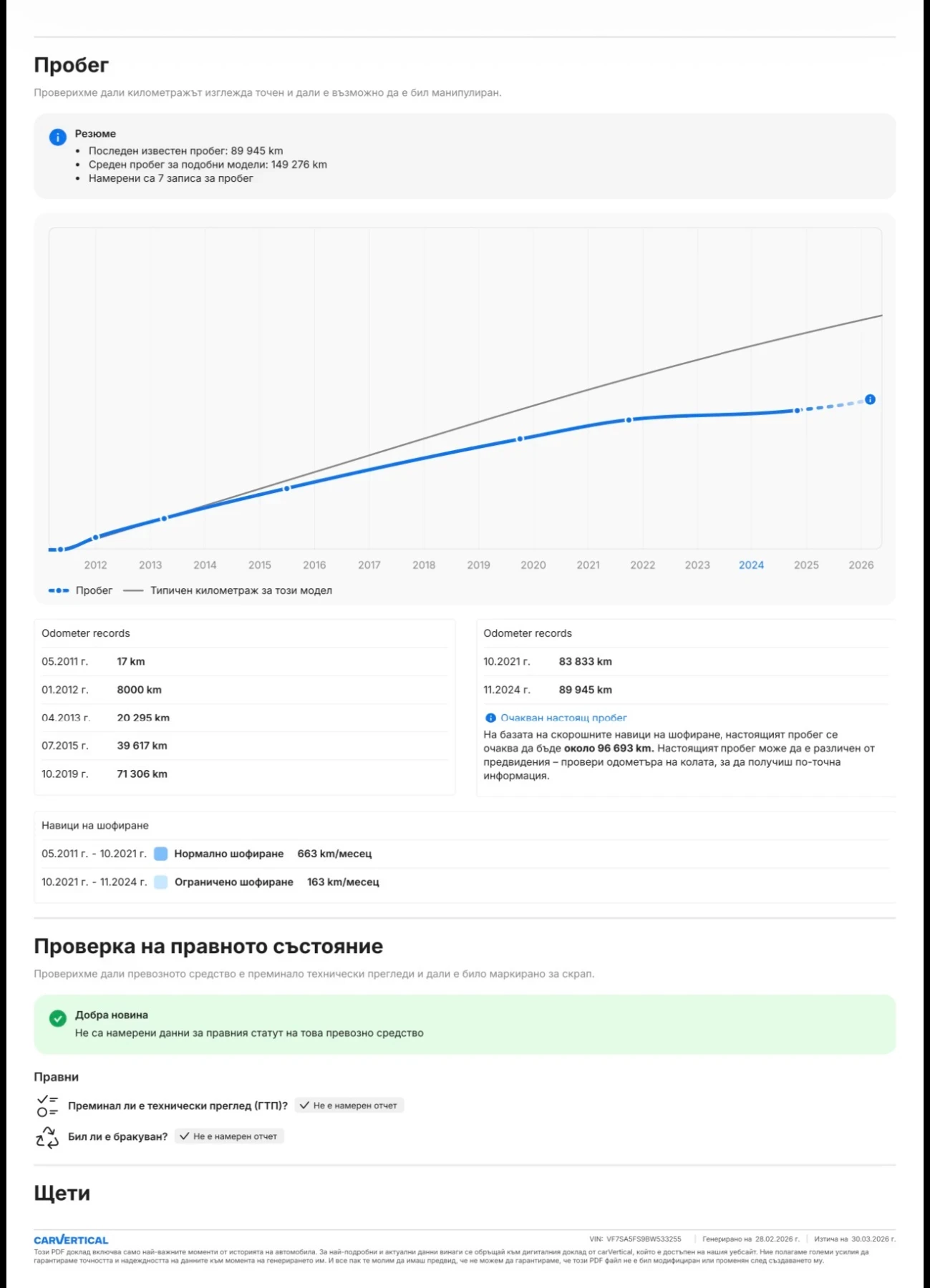
Task: Click the 'Не е намерен отчет' badge for scrapped status
Action: point(229,1136)
